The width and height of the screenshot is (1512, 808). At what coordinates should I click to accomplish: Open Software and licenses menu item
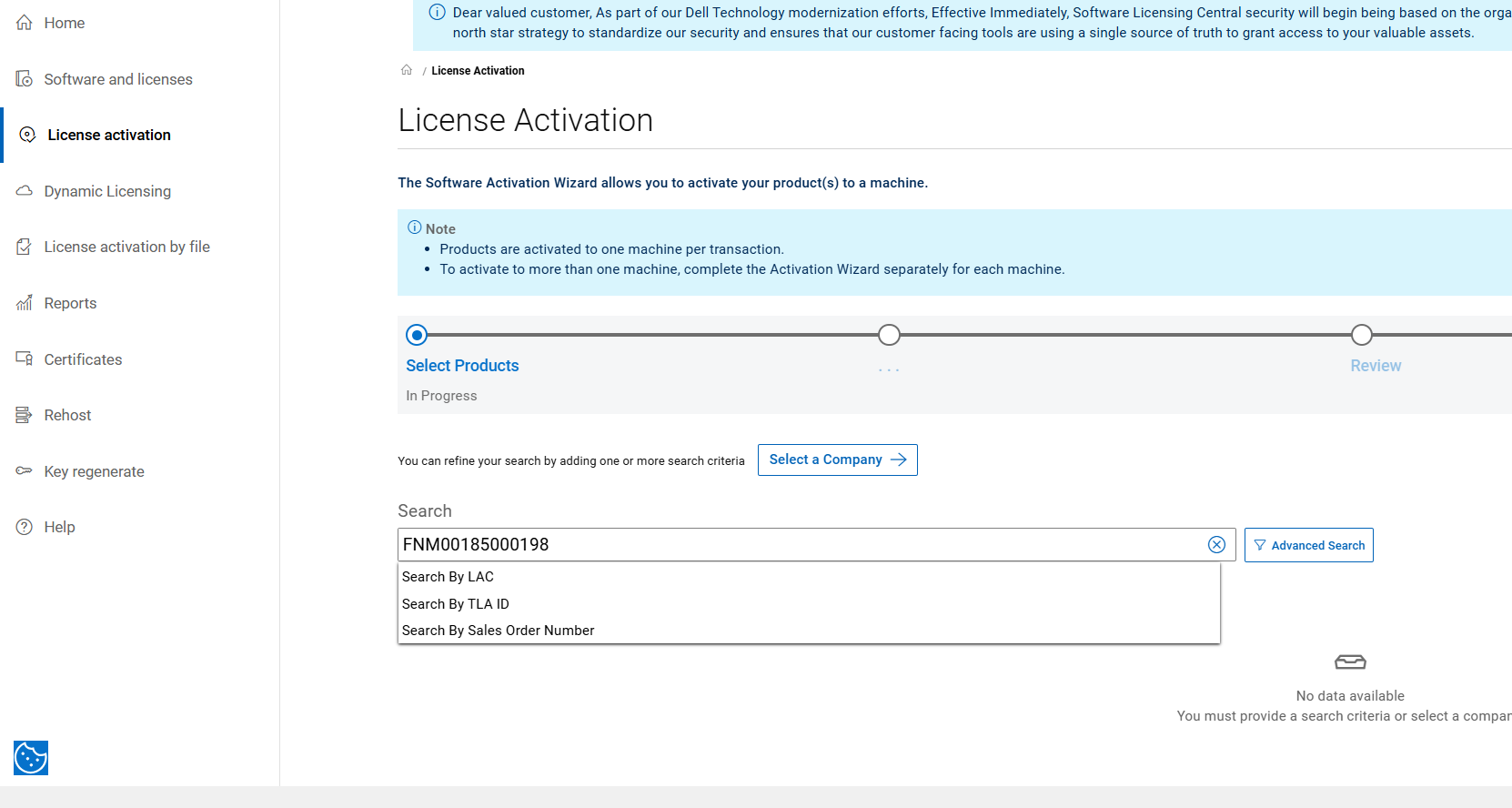[118, 79]
